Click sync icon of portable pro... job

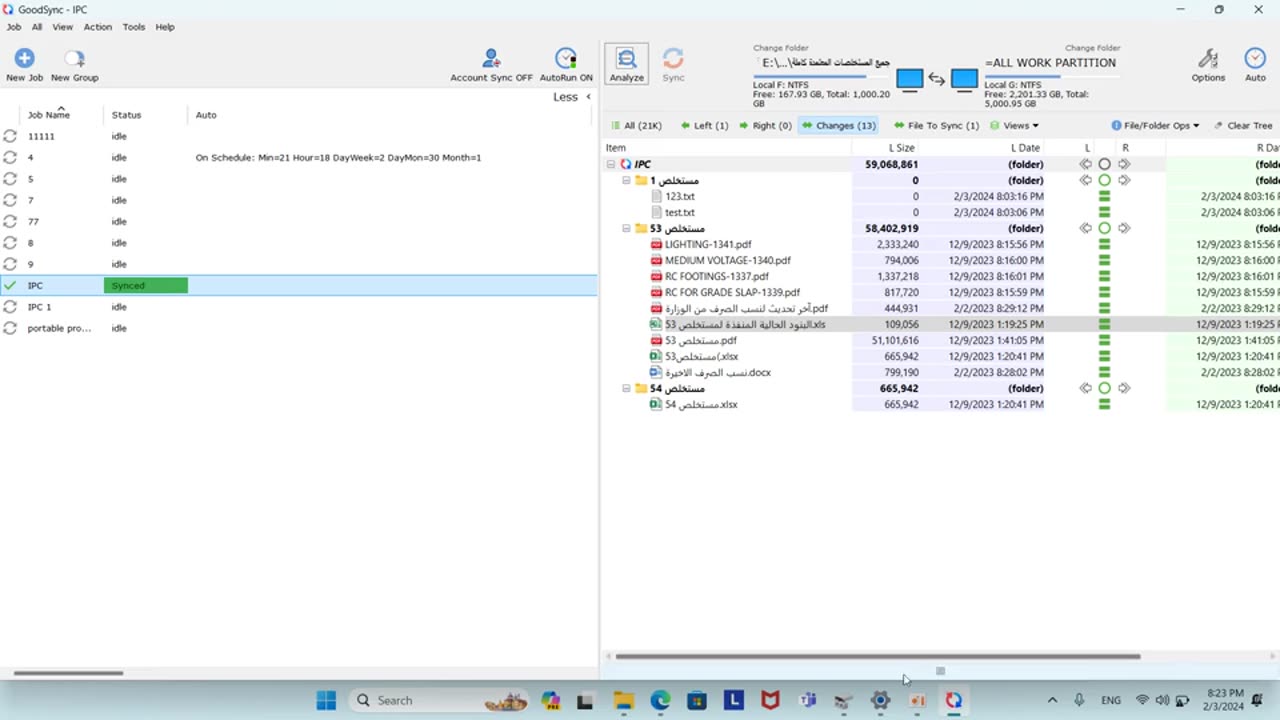tap(10, 328)
